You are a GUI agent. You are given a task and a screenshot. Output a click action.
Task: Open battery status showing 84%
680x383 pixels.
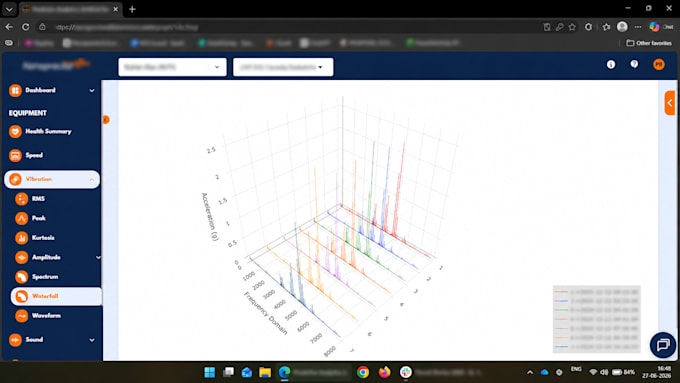coord(624,372)
